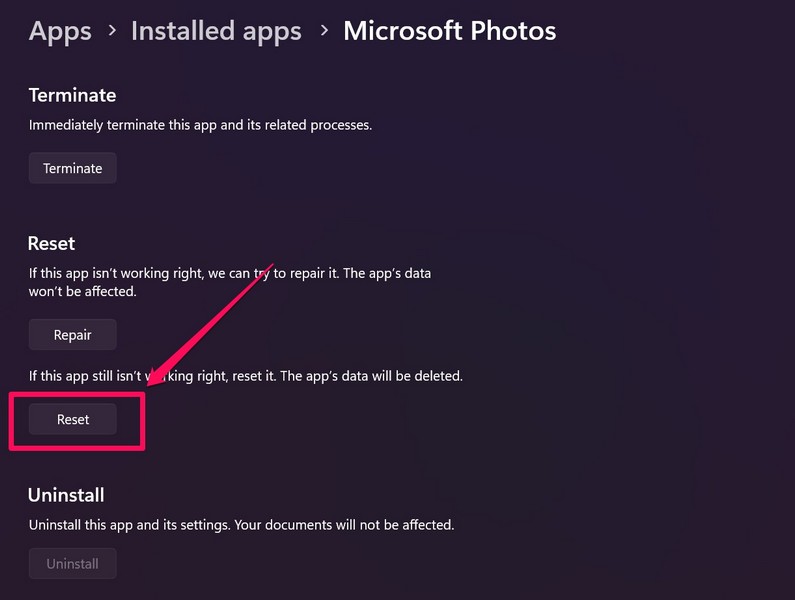
Task: Select the Uninstall section heading
Action: click(66, 495)
